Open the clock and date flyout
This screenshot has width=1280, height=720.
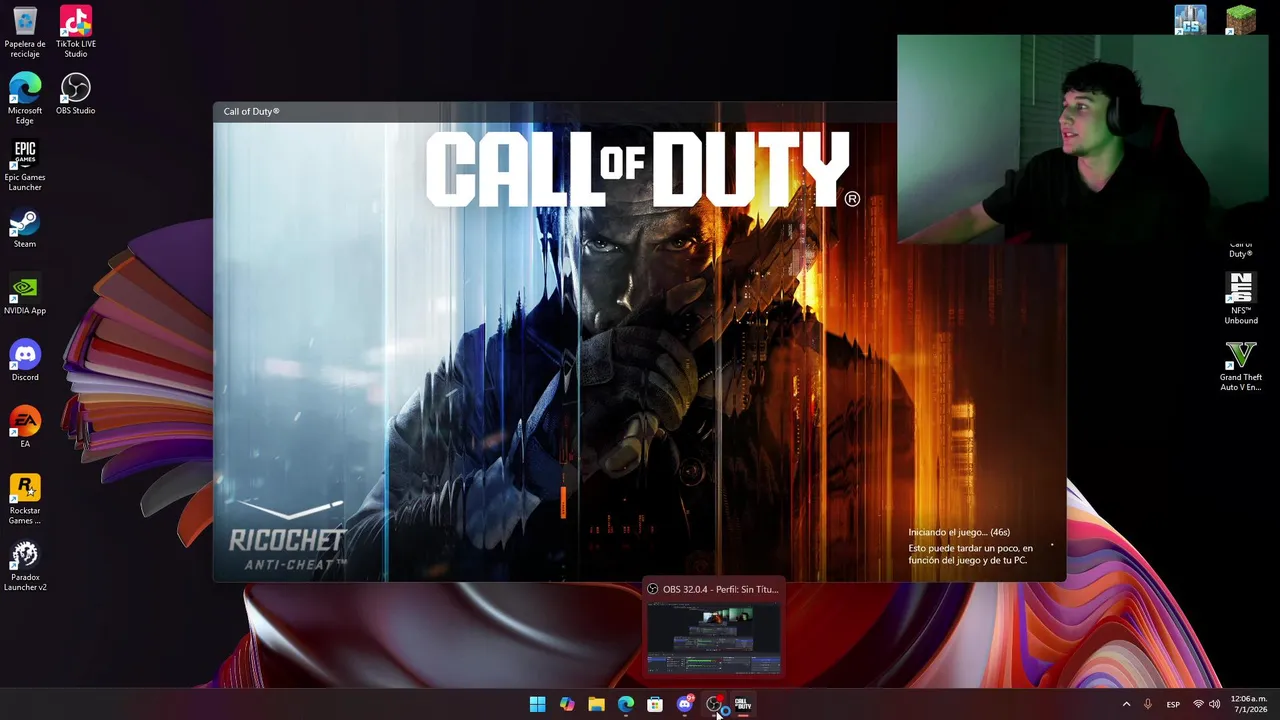[x=1249, y=704]
